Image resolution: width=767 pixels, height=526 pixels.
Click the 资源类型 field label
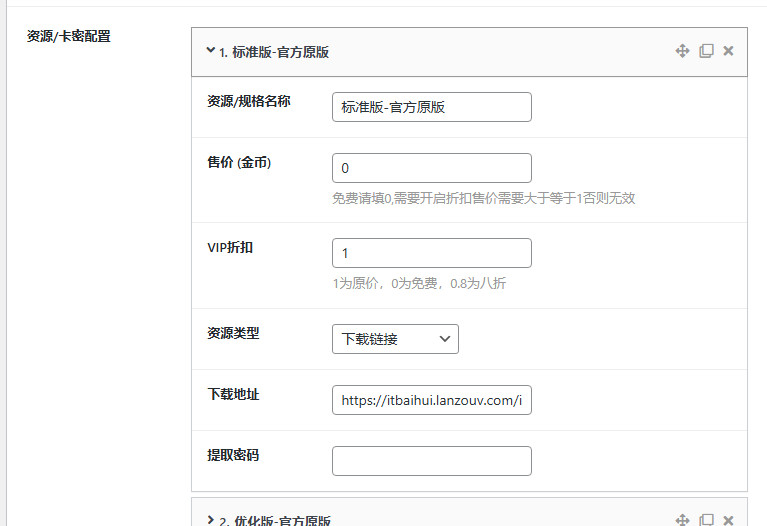[x=233, y=333]
